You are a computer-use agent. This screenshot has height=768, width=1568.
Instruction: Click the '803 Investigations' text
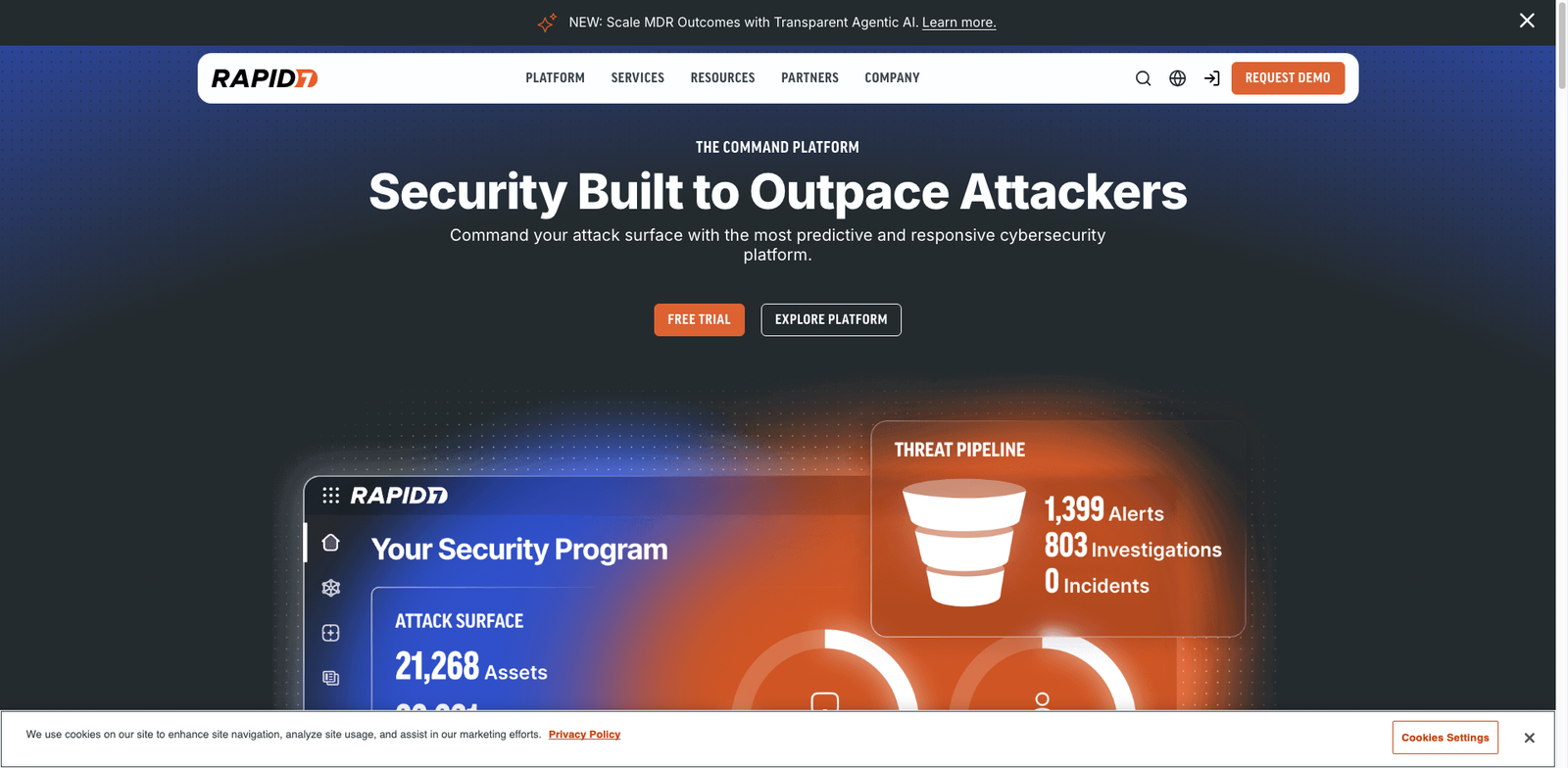[x=1133, y=547]
